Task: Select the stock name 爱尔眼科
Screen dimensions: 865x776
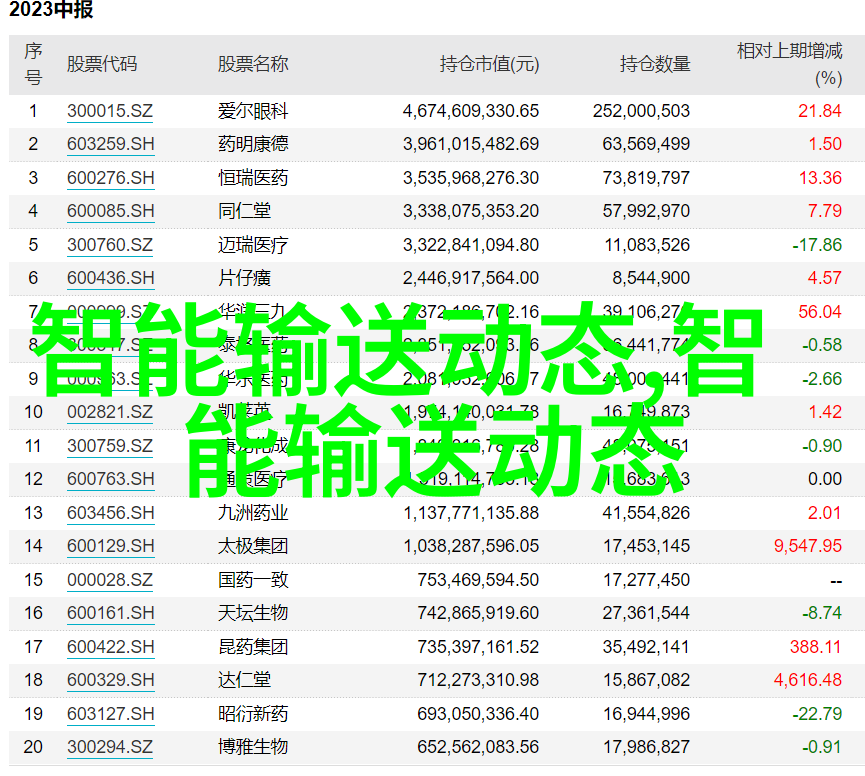Action: (x=253, y=111)
